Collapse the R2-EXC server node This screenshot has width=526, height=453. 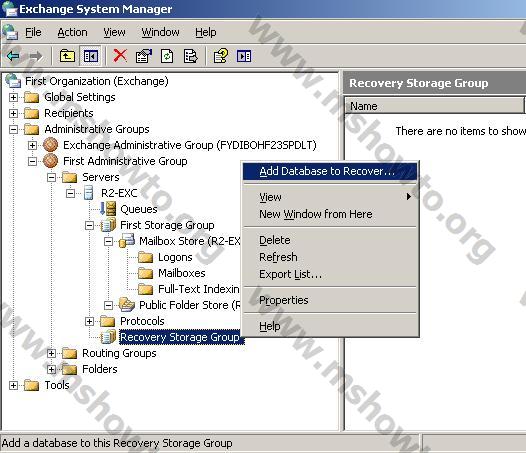click(x=70, y=193)
